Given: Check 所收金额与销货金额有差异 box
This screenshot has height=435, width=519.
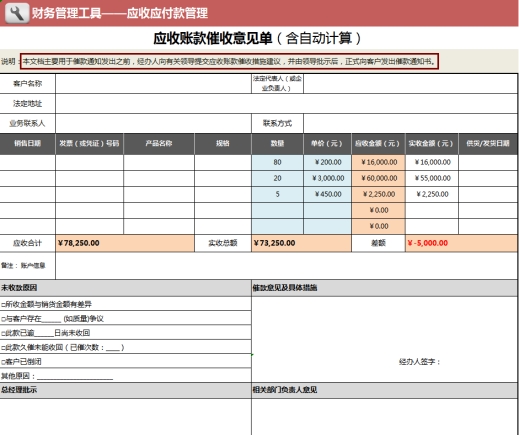Looking at the screenshot, I should click(x=3, y=304).
